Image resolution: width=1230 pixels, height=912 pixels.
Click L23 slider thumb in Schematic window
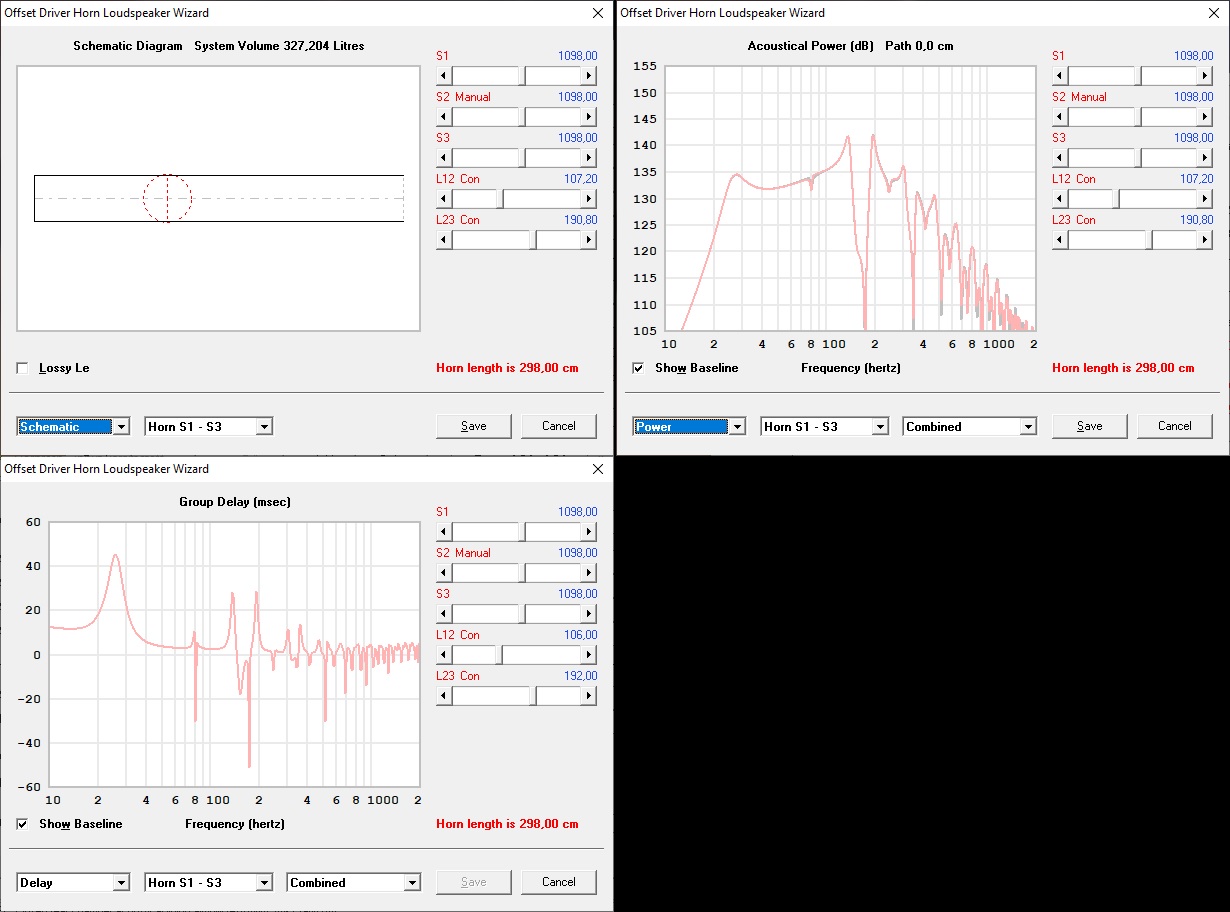click(533, 240)
